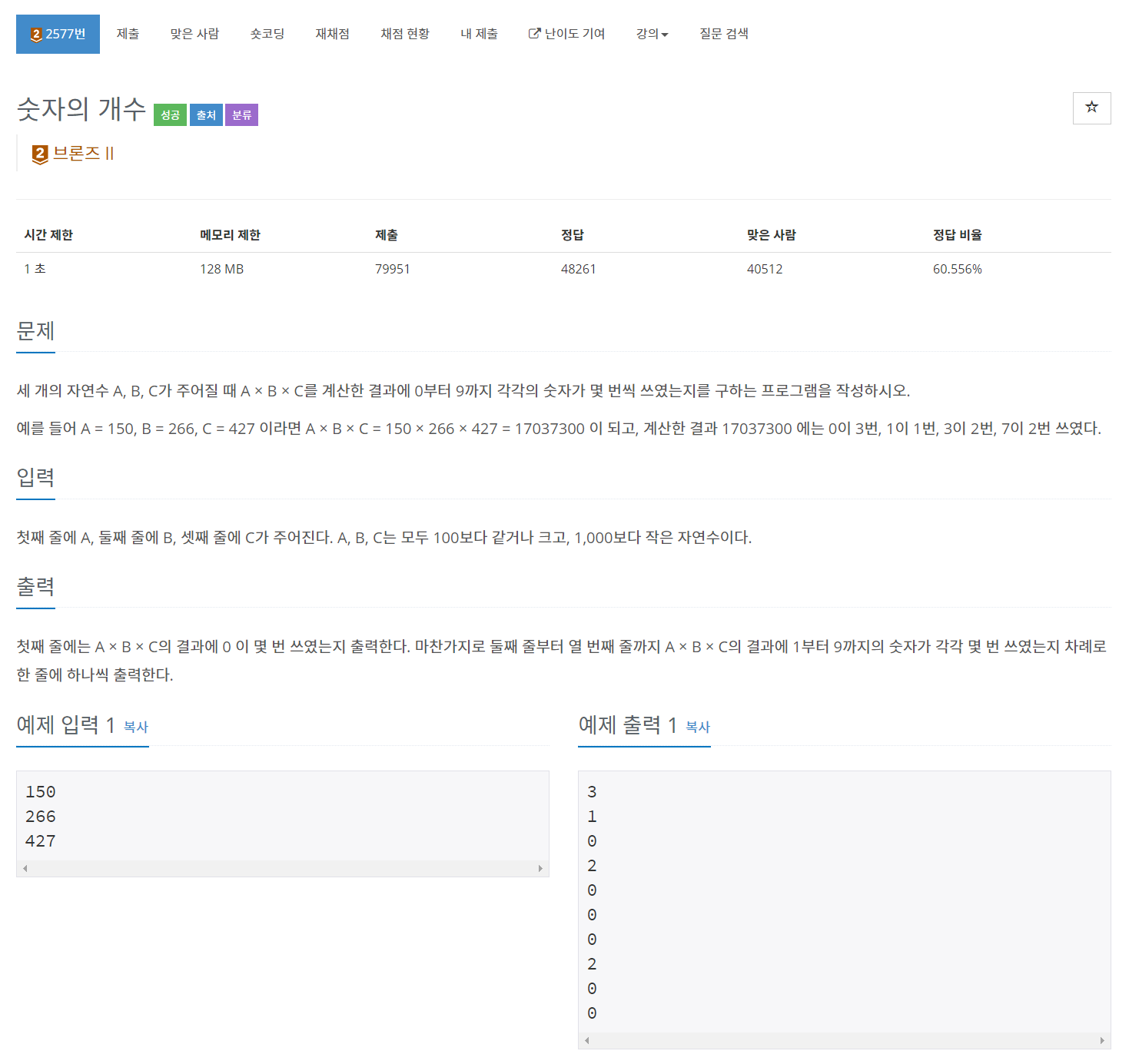Click the 메모리 제한 column header
1129x1064 pixels.
[231, 235]
